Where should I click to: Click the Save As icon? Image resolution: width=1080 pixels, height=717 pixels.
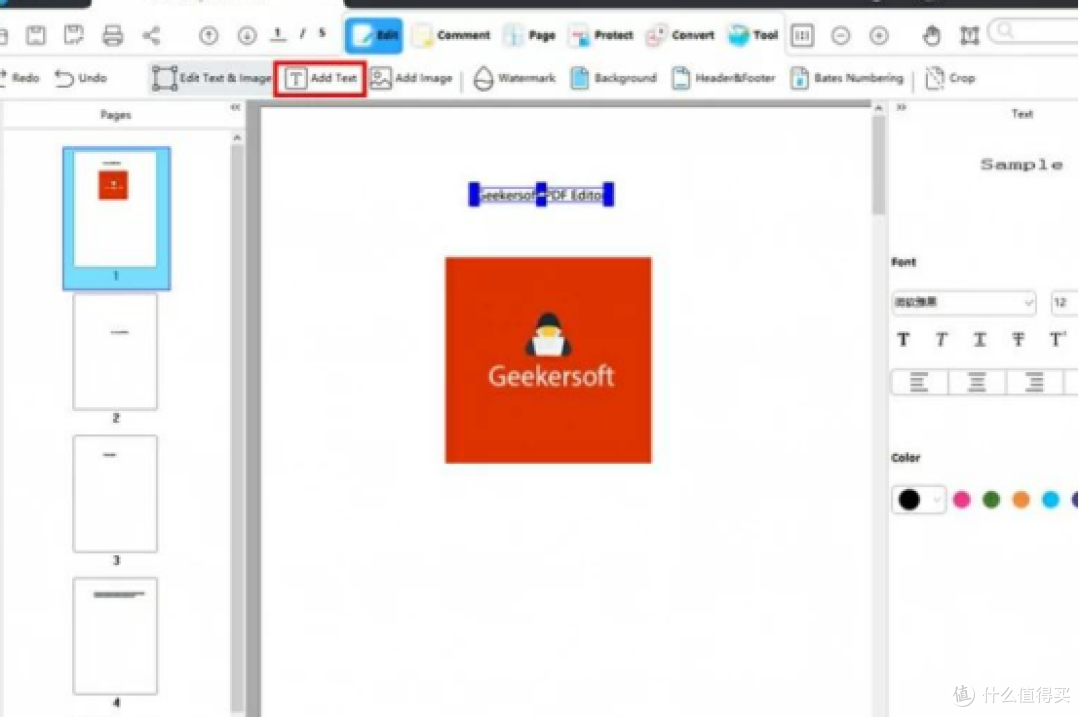[73, 35]
